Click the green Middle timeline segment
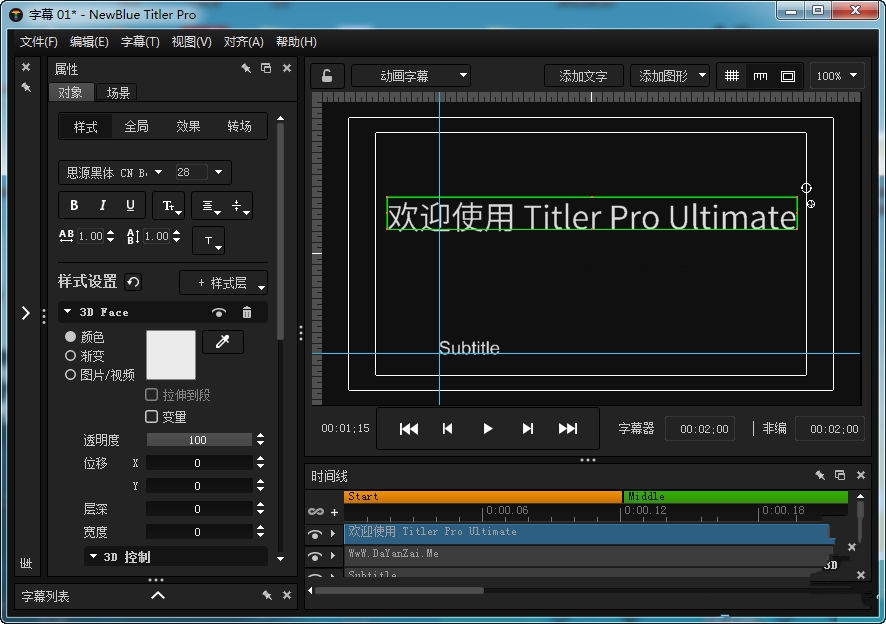 pyautogui.click(x=736, y=496)
